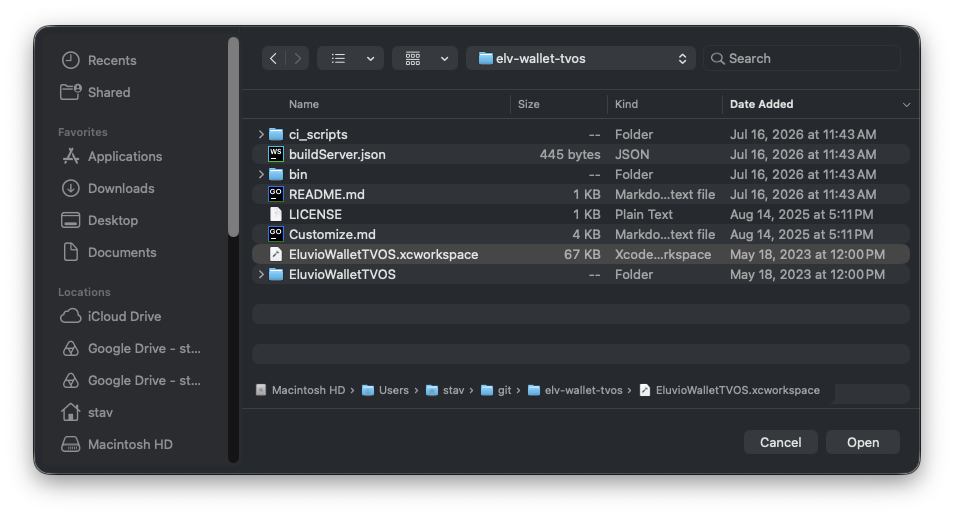Click EluvioWalletTVOS.xcworkspace in the path bar

pos(730,390)
